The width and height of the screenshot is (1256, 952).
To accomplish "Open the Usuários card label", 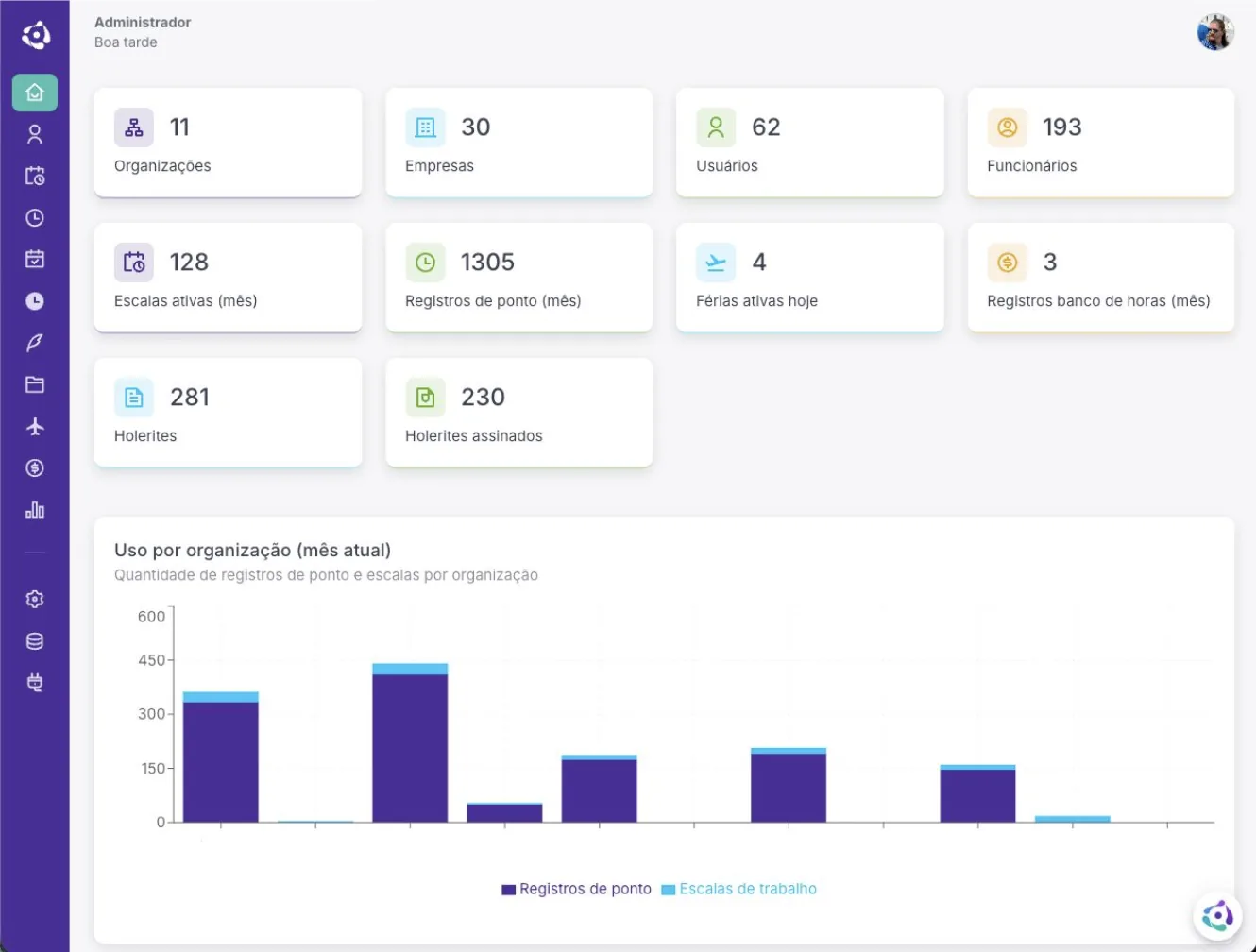I will pos(727,166).
